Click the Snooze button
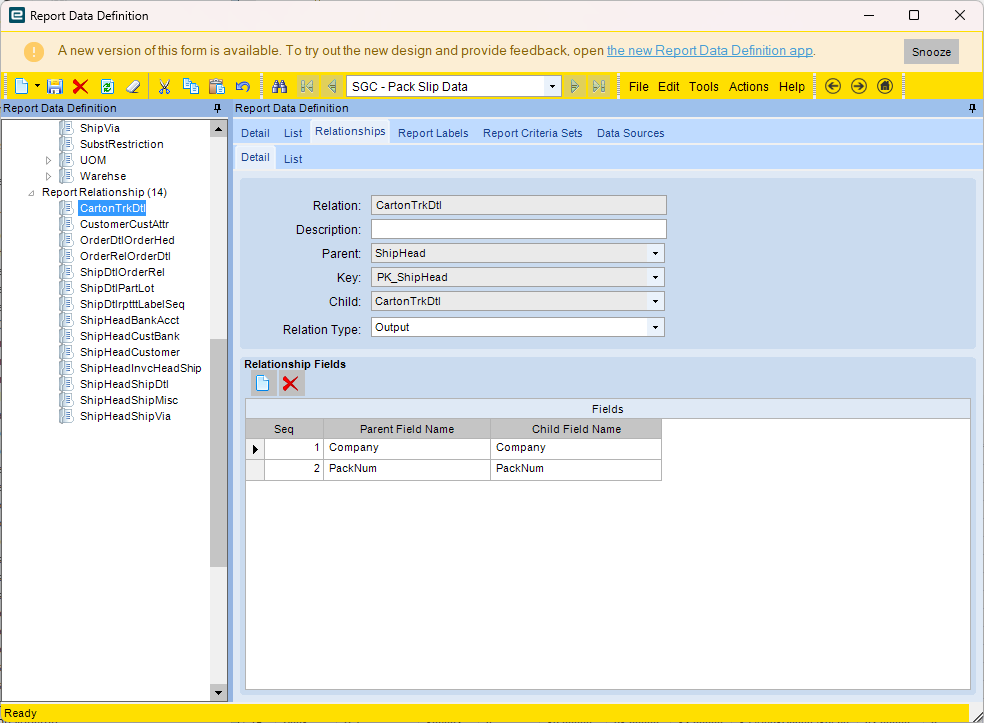984x723 pixels. pos(931,52)
